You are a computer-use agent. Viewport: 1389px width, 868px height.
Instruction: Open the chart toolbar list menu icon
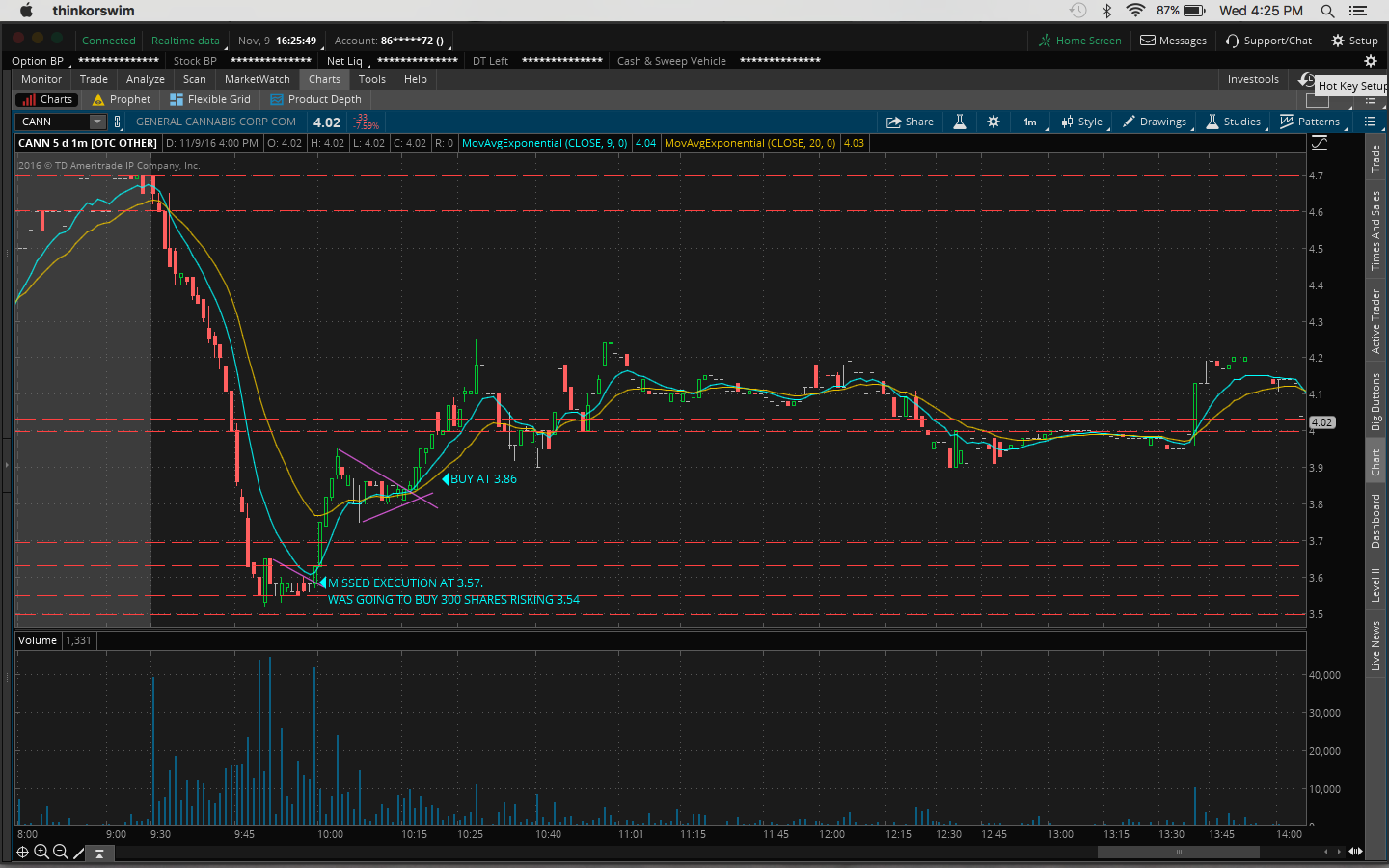click(1370, 122)
